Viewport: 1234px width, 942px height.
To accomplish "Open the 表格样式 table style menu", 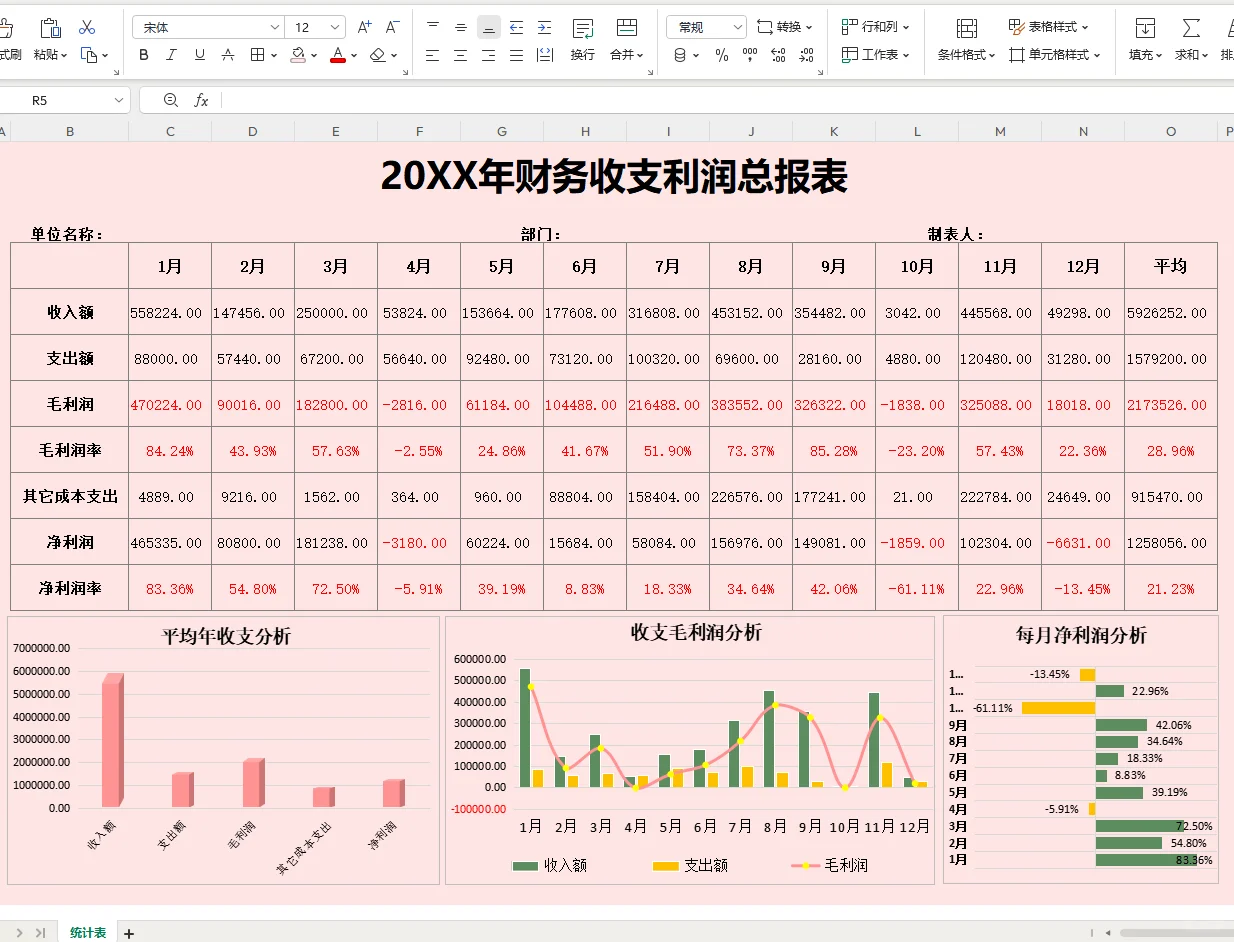I will (x=1049, y=27).
